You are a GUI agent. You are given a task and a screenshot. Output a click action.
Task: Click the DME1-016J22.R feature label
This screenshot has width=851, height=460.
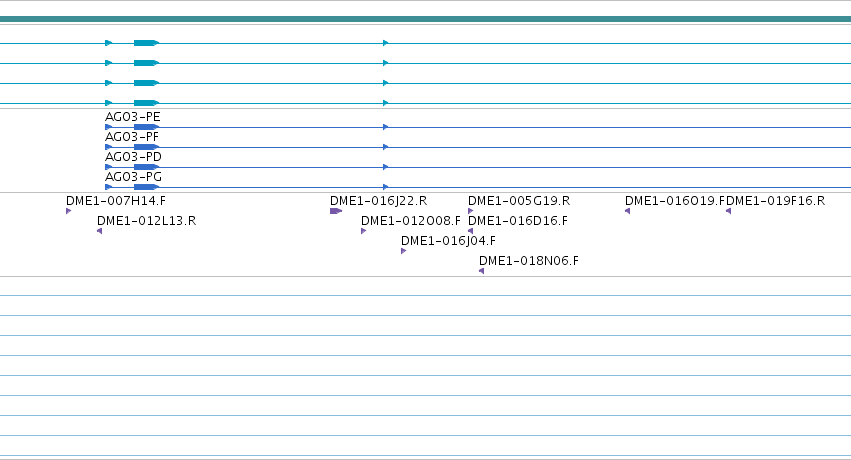click(x=378, y=201)
